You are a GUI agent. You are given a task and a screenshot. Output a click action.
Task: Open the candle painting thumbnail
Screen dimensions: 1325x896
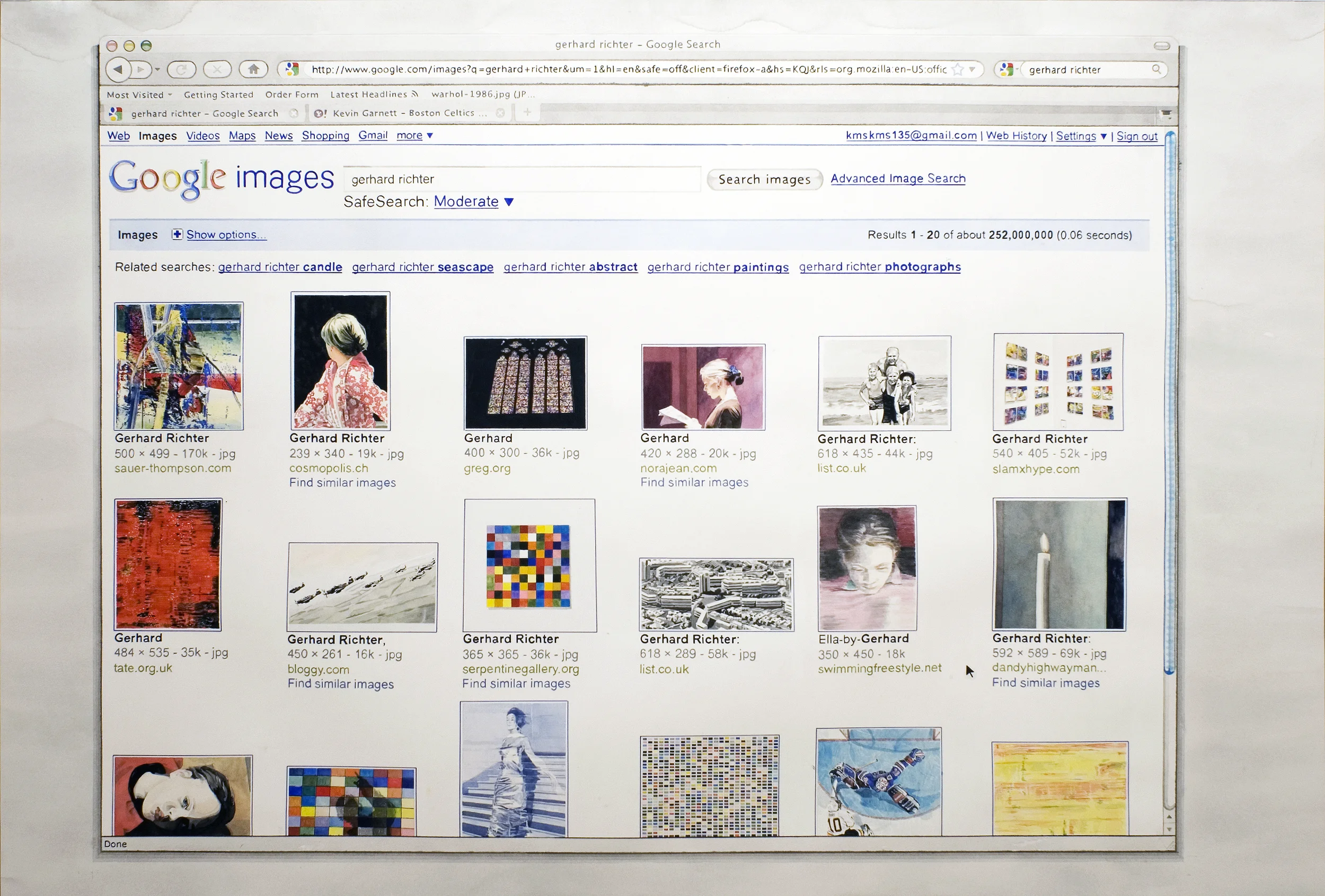click(x=1059, y=564)
